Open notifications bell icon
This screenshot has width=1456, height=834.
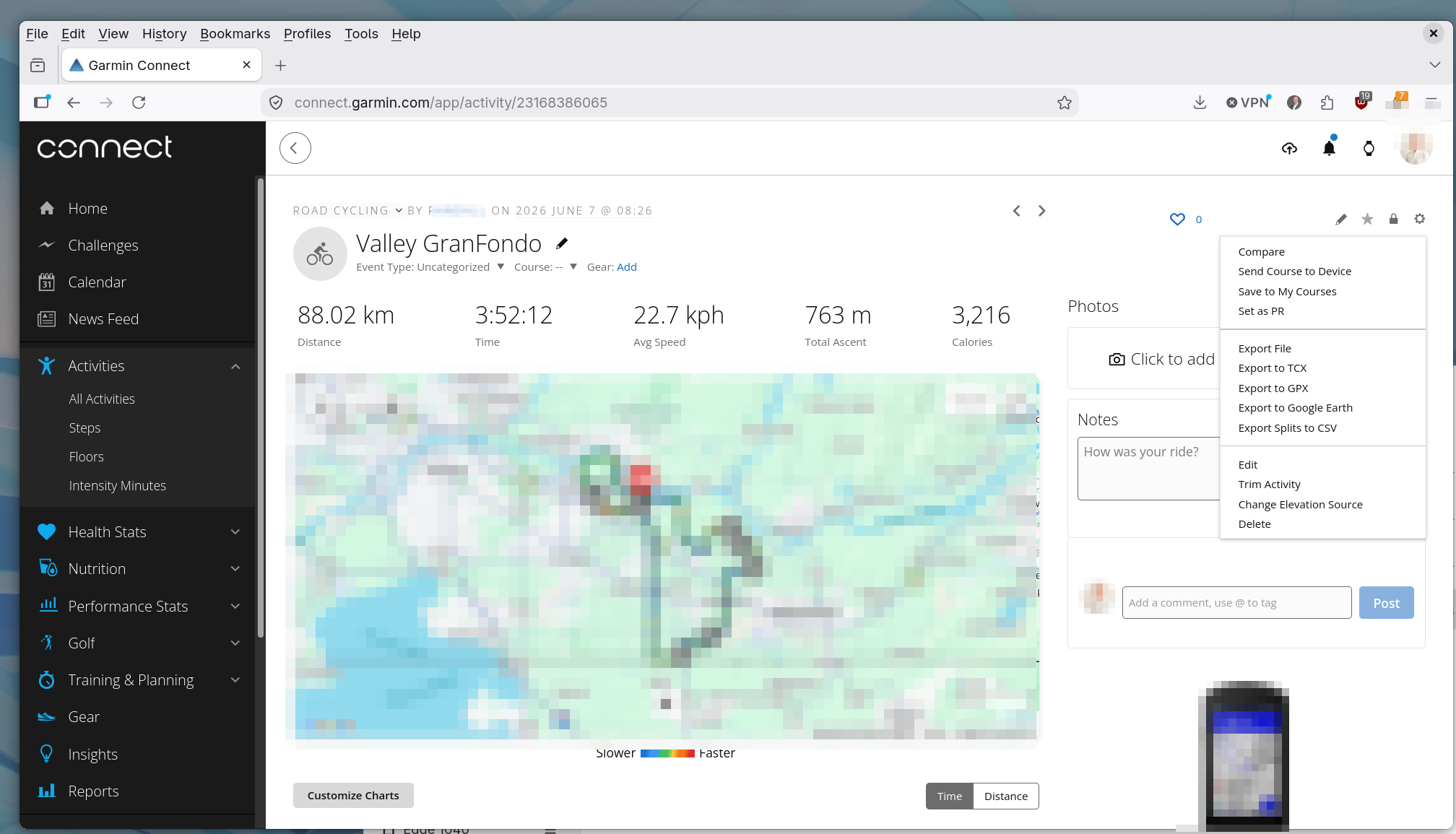click(1329, 148)
